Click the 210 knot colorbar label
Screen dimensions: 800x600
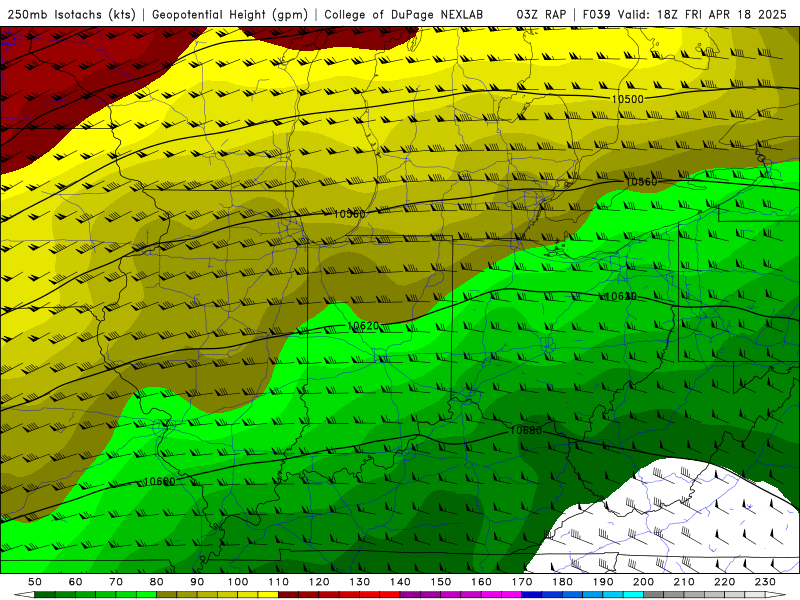tap(684, 582)
